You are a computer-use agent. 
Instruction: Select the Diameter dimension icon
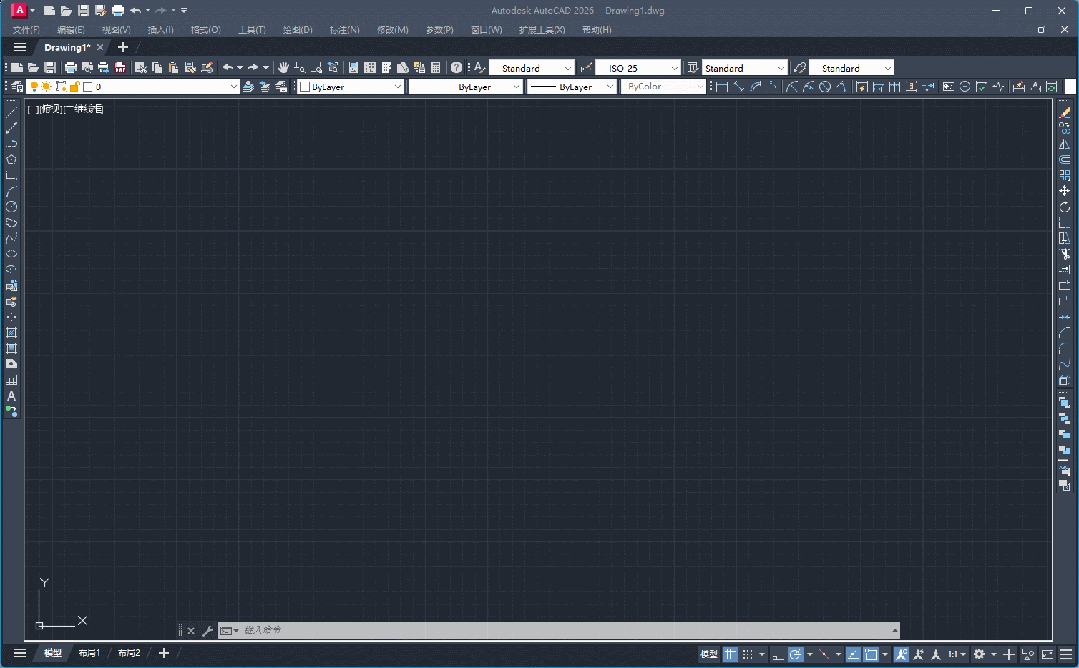click(x=824, y=87)
